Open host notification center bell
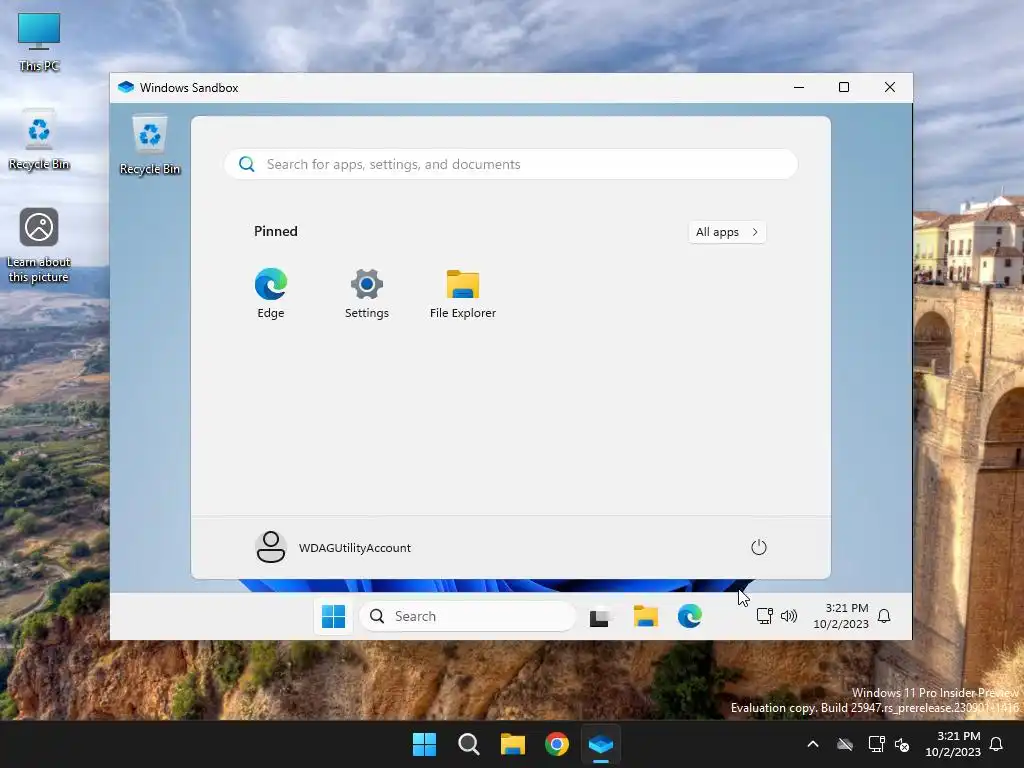 tap(997, 744)
